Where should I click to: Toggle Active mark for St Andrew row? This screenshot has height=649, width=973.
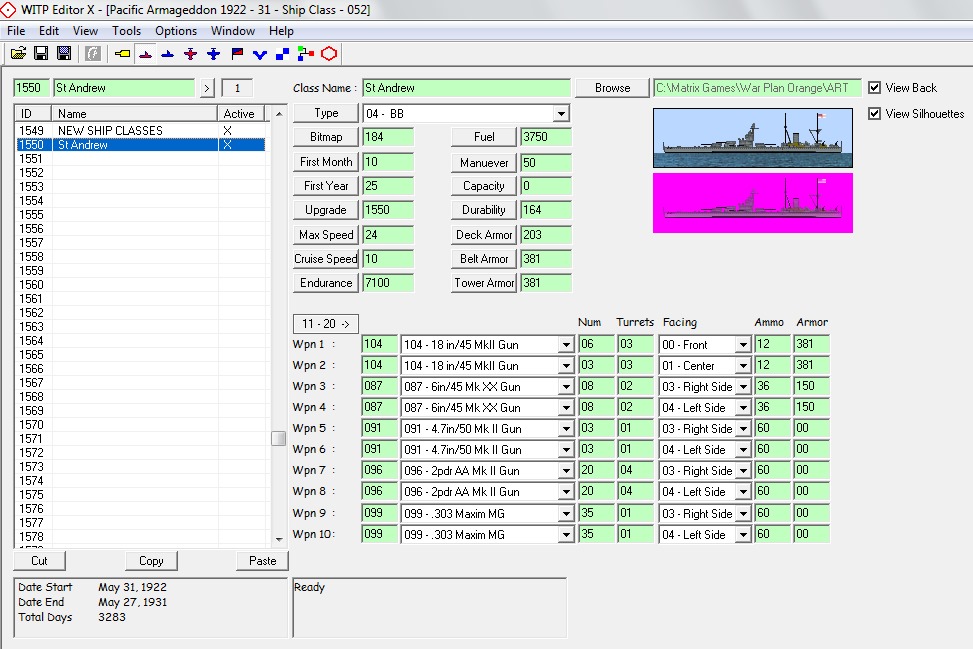(x=227, y=145)
